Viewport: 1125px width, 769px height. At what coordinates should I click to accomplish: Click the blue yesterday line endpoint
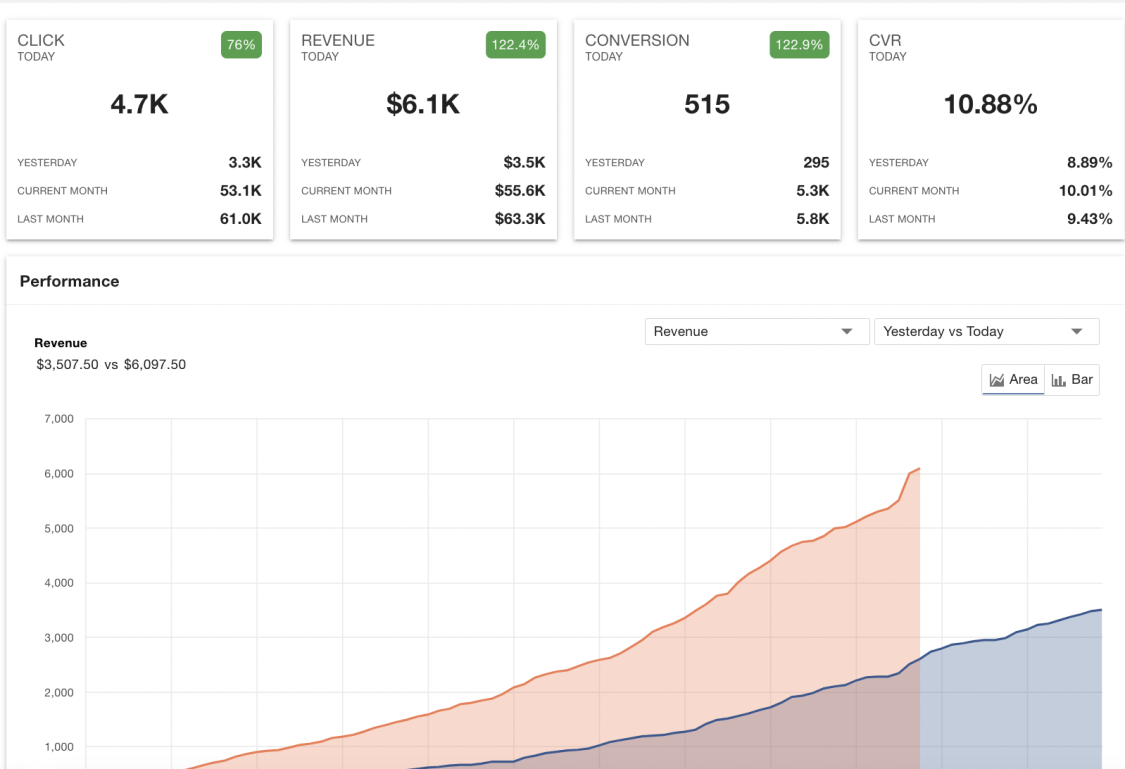[x=1101, y=610]
